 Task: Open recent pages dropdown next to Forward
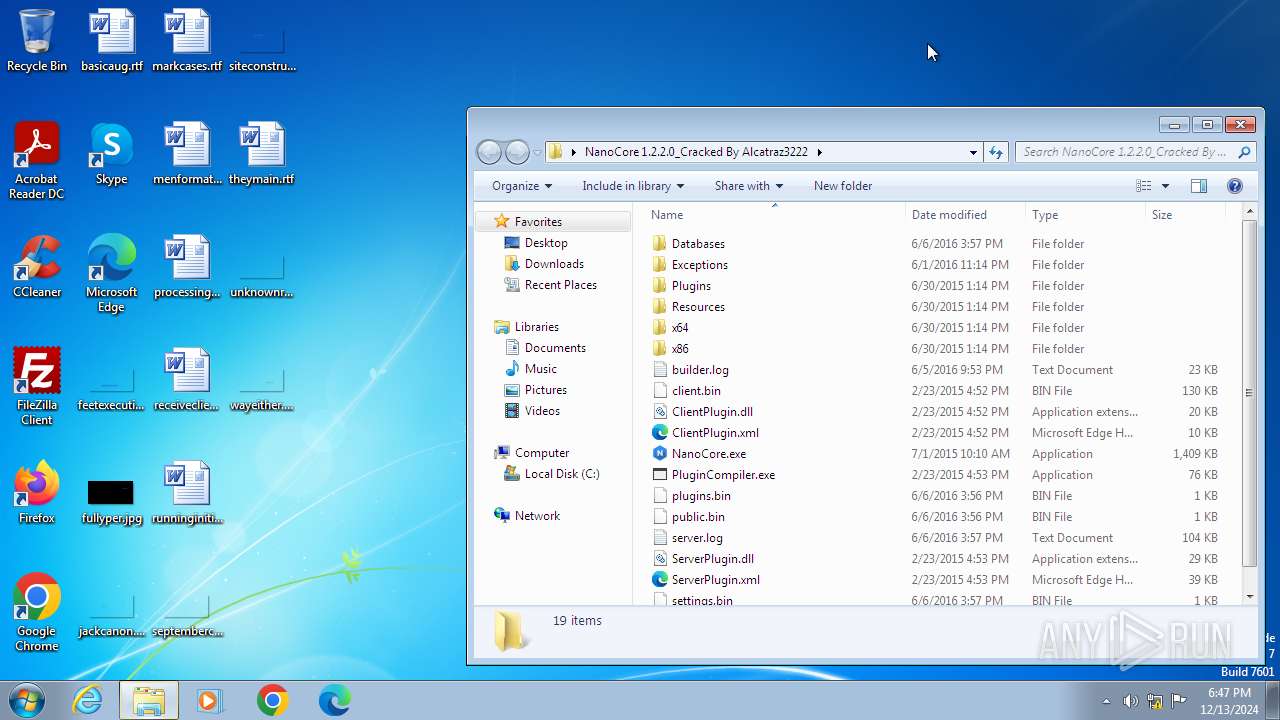click(x=538, y=153)
